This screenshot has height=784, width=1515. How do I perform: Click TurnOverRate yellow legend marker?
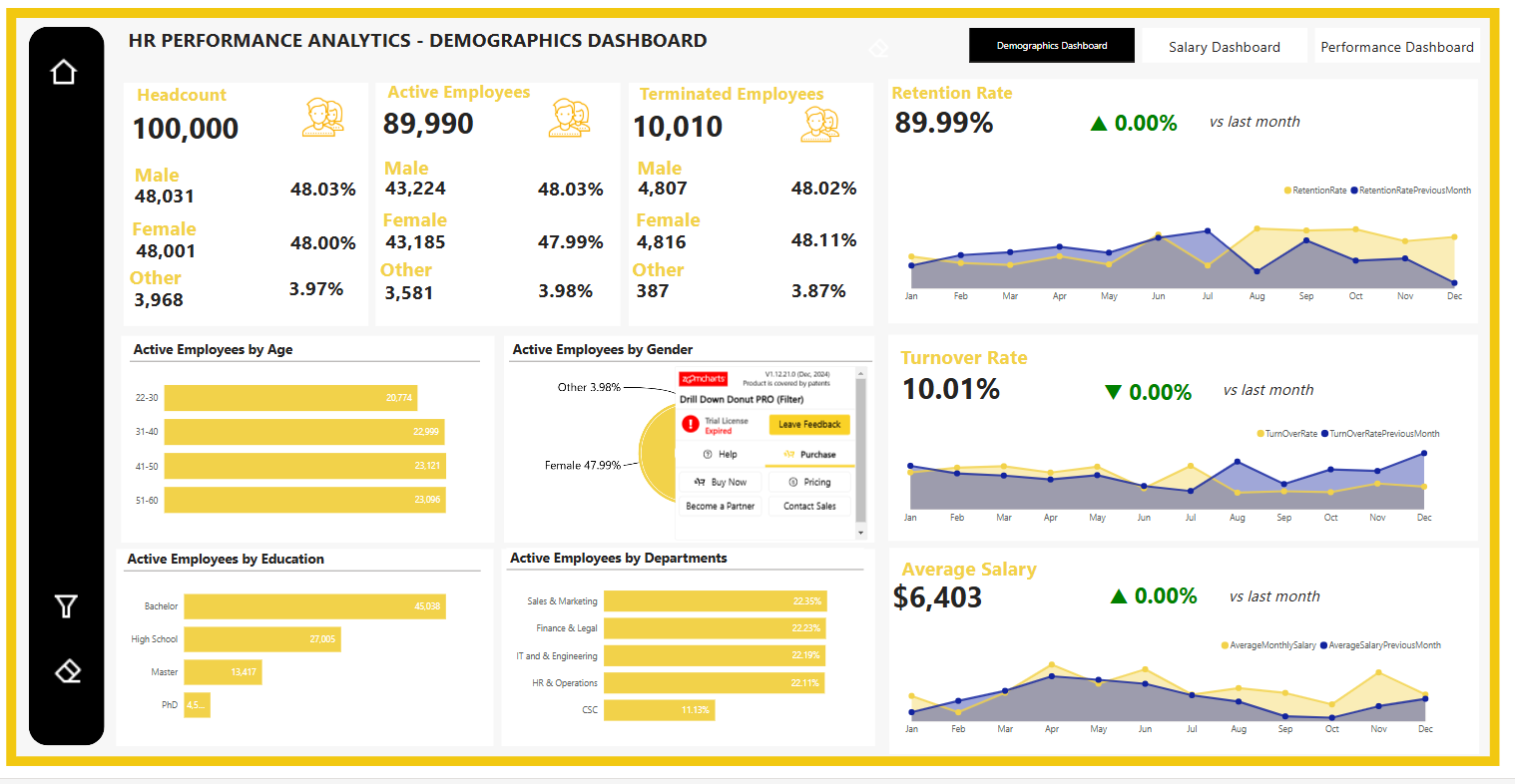[x=1261, y=434]
